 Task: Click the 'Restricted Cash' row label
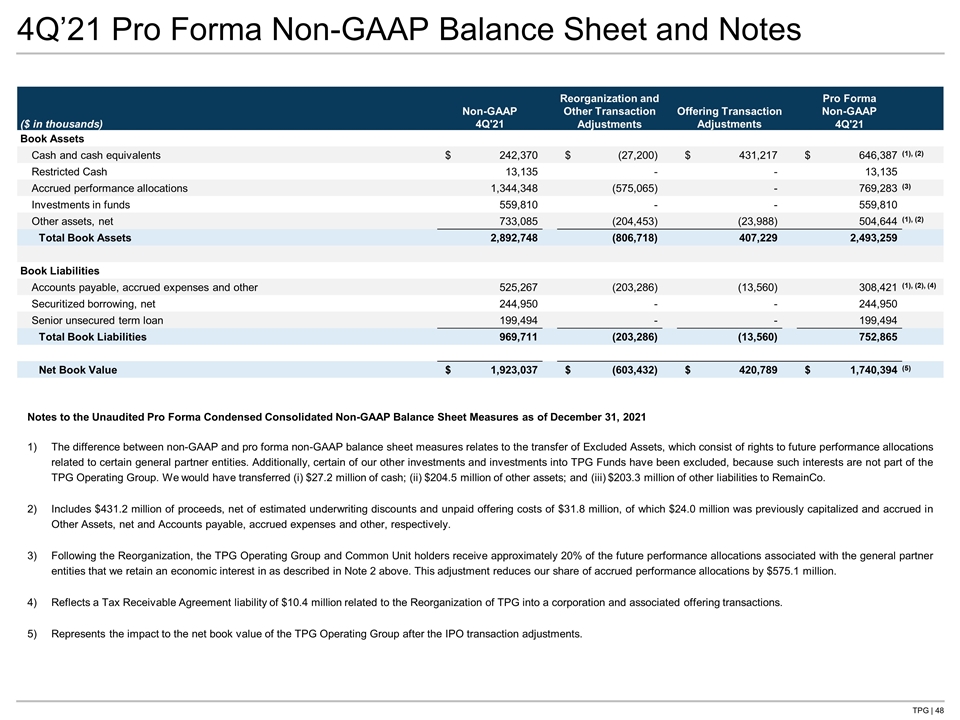point(69,172)
